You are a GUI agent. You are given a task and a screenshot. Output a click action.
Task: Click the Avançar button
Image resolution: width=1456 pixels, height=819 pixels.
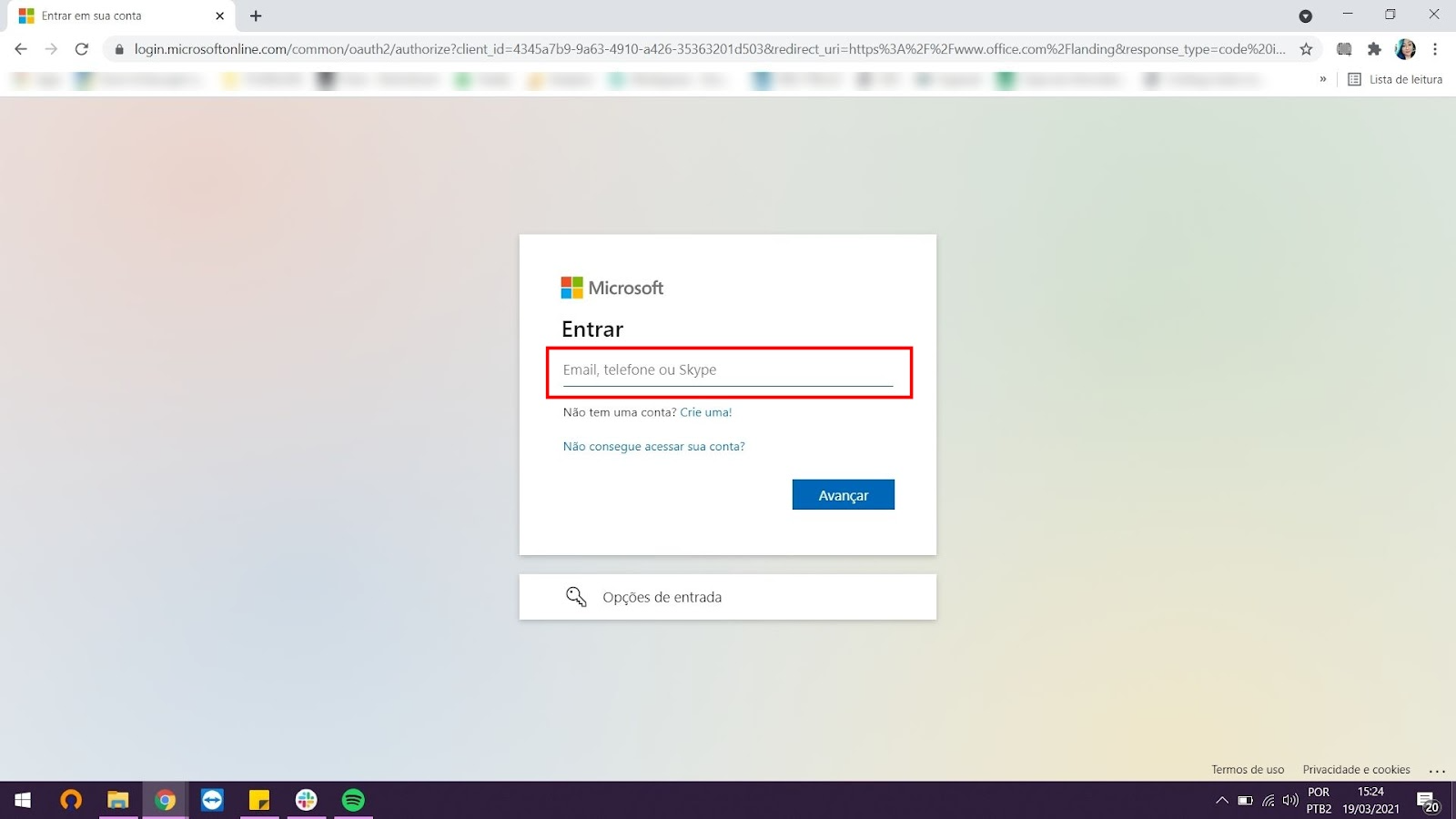[843, 494]
